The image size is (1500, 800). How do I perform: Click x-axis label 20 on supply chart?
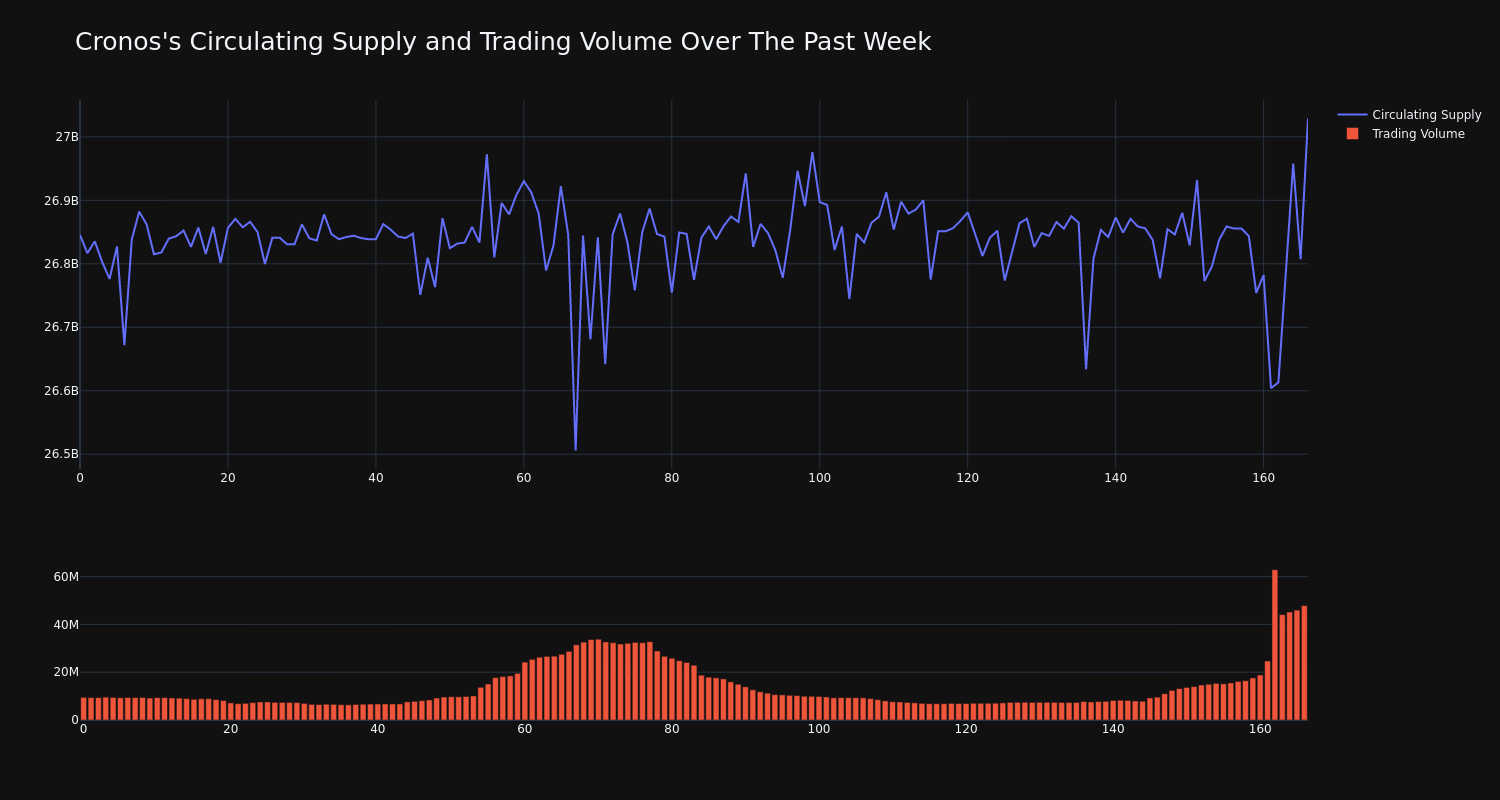[228, 478]
